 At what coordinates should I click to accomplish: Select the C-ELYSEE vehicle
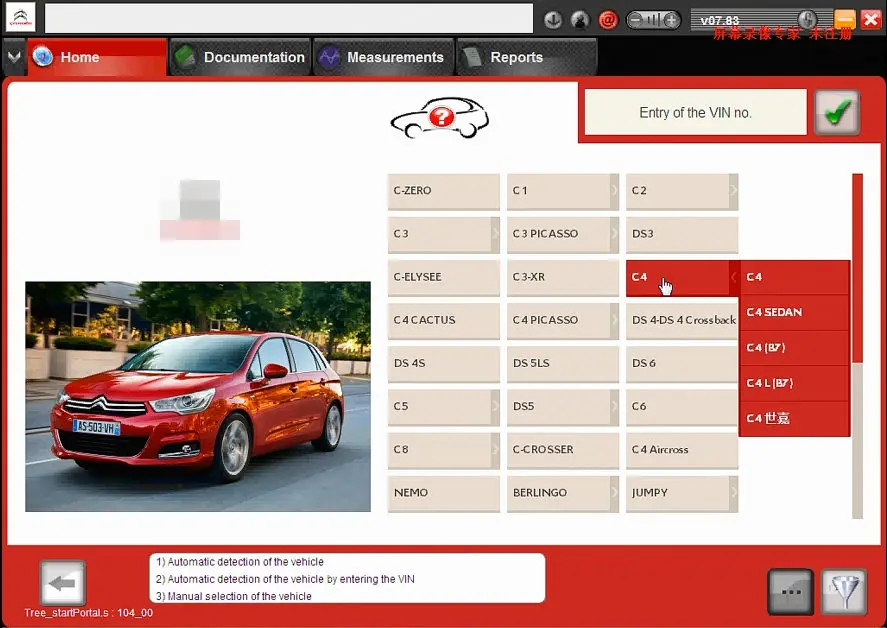click(444, 277)
